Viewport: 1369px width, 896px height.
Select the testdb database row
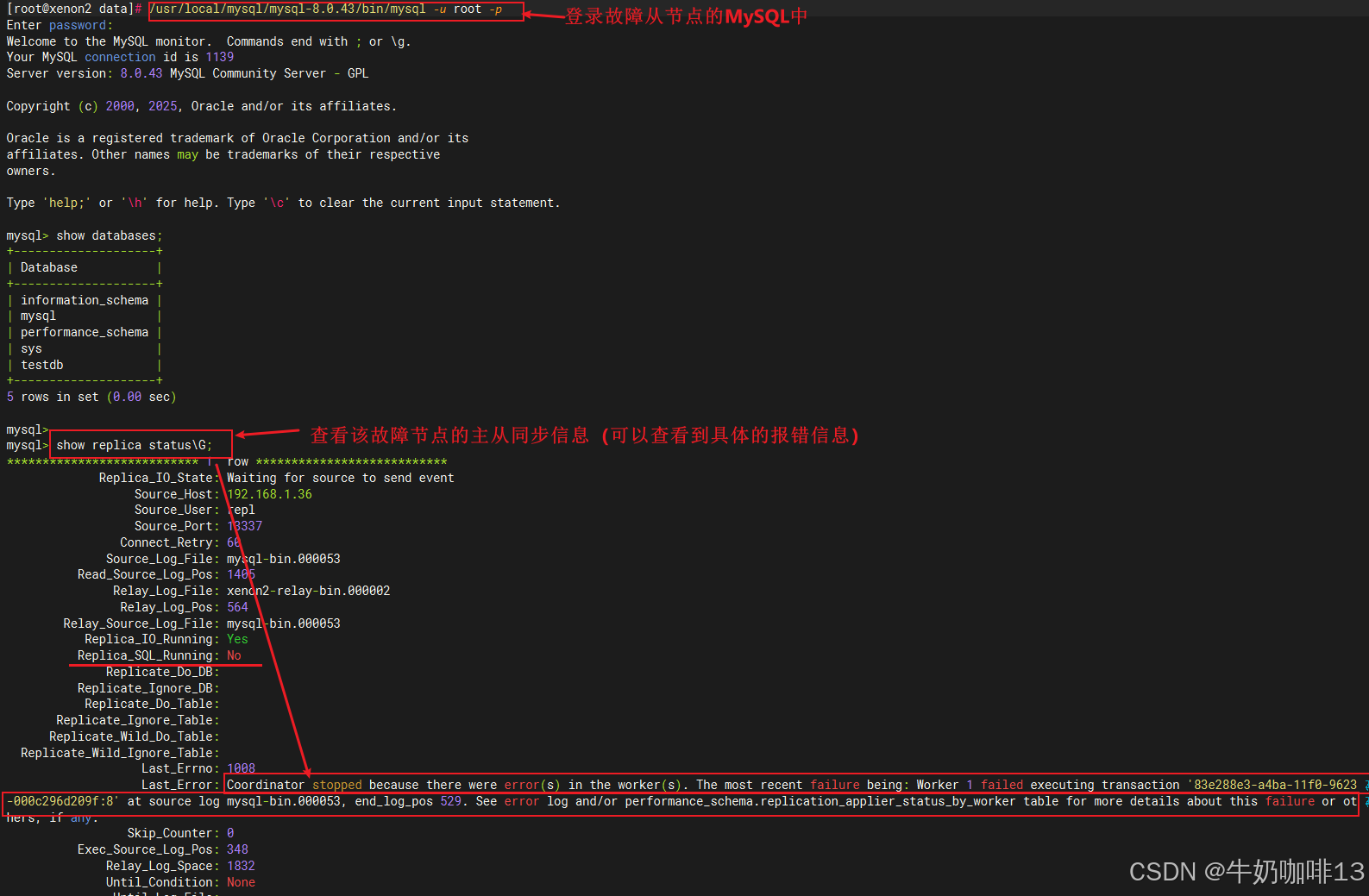click(42, 365)
